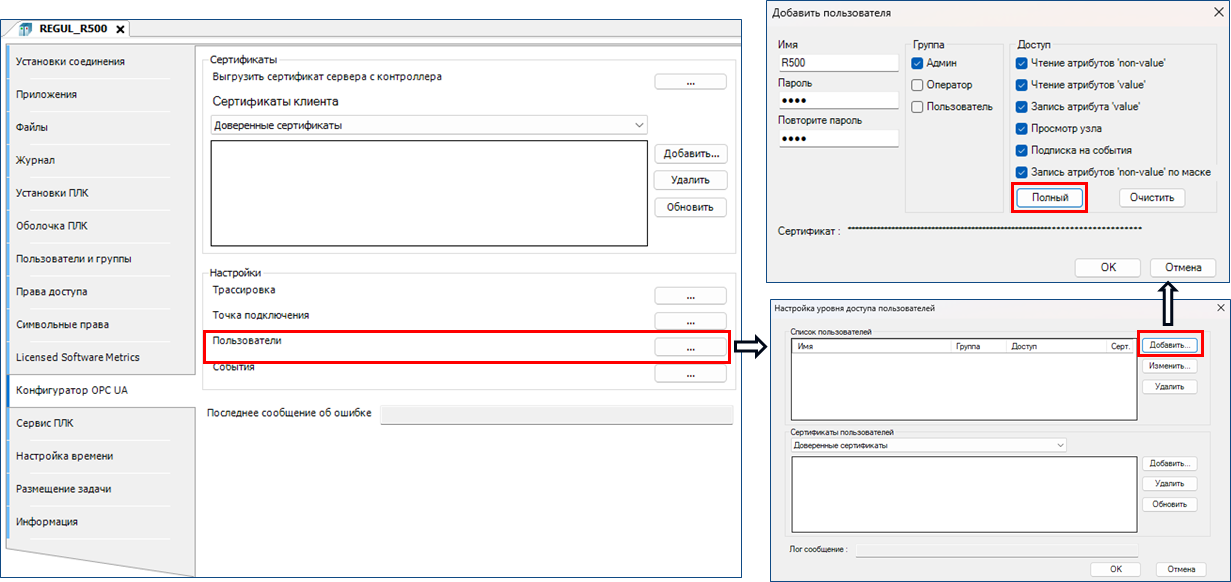Click ellipsis to export server certificate
1231x582 pixels.
690,82
